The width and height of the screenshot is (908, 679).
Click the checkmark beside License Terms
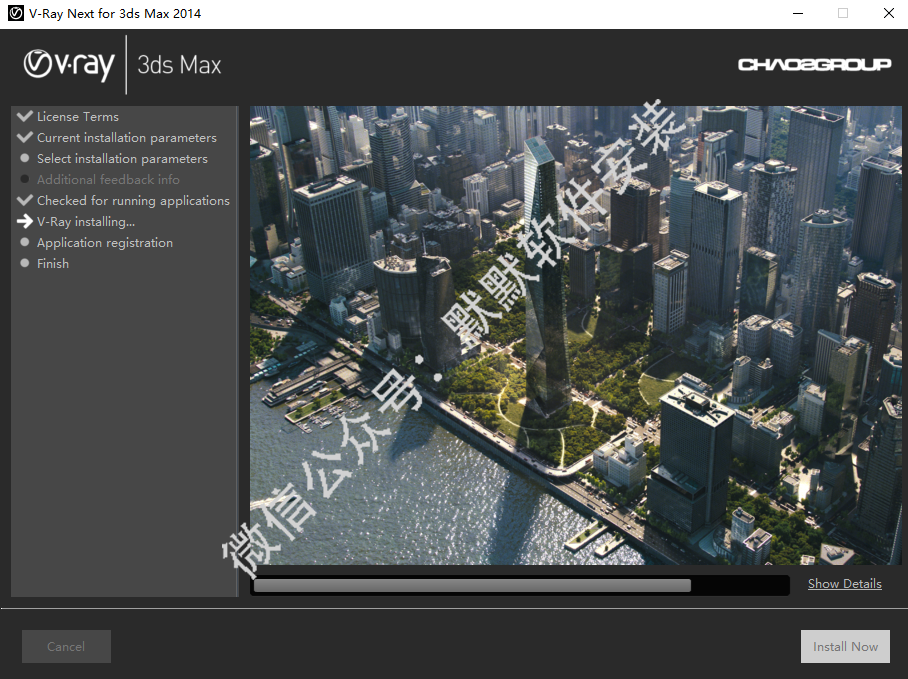pos(25,116)
